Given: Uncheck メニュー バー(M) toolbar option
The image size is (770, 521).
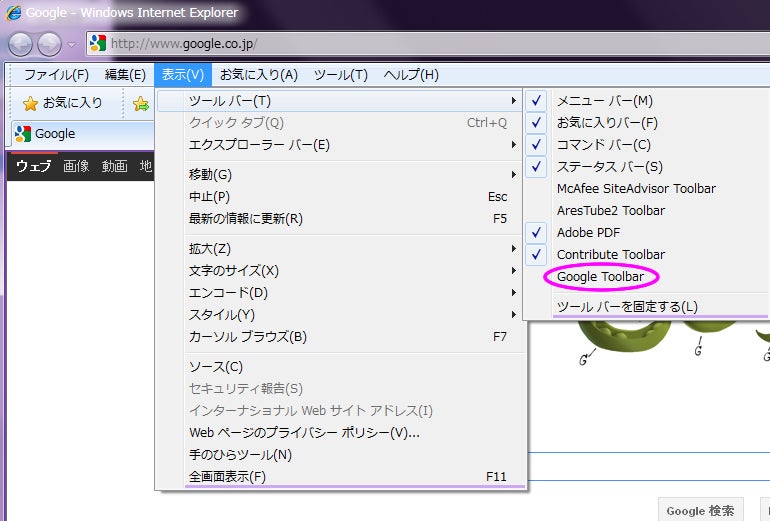Looking at the screenshot, I should [x=647, y=101].
